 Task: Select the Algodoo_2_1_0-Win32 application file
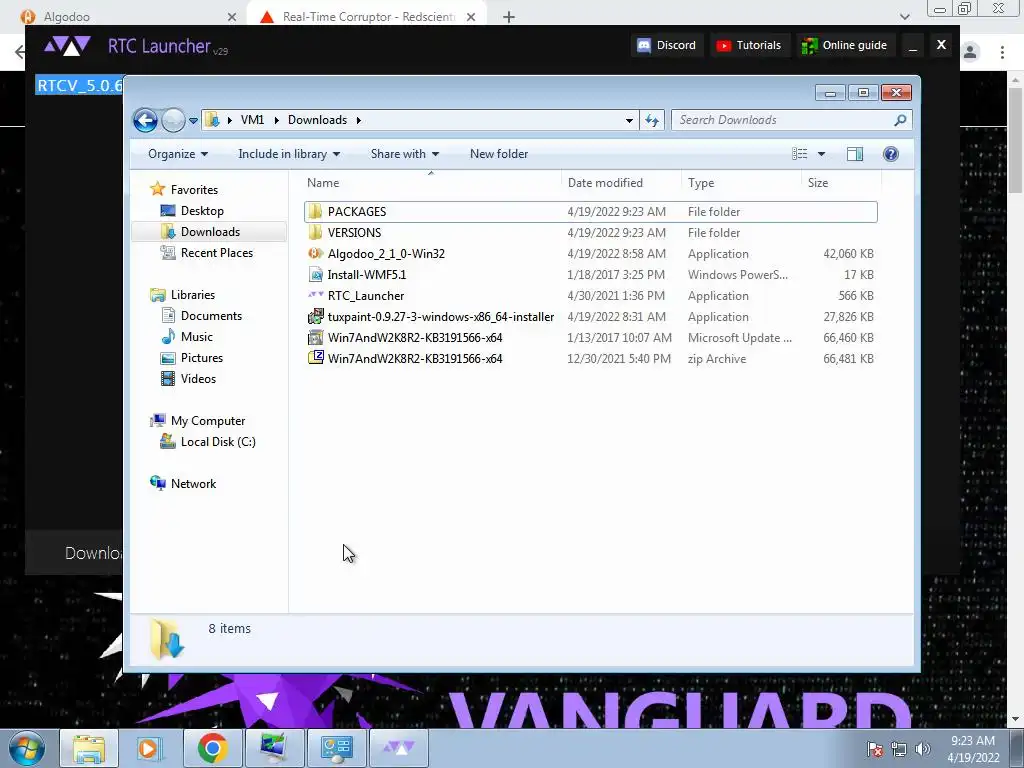tap(590, 253)
